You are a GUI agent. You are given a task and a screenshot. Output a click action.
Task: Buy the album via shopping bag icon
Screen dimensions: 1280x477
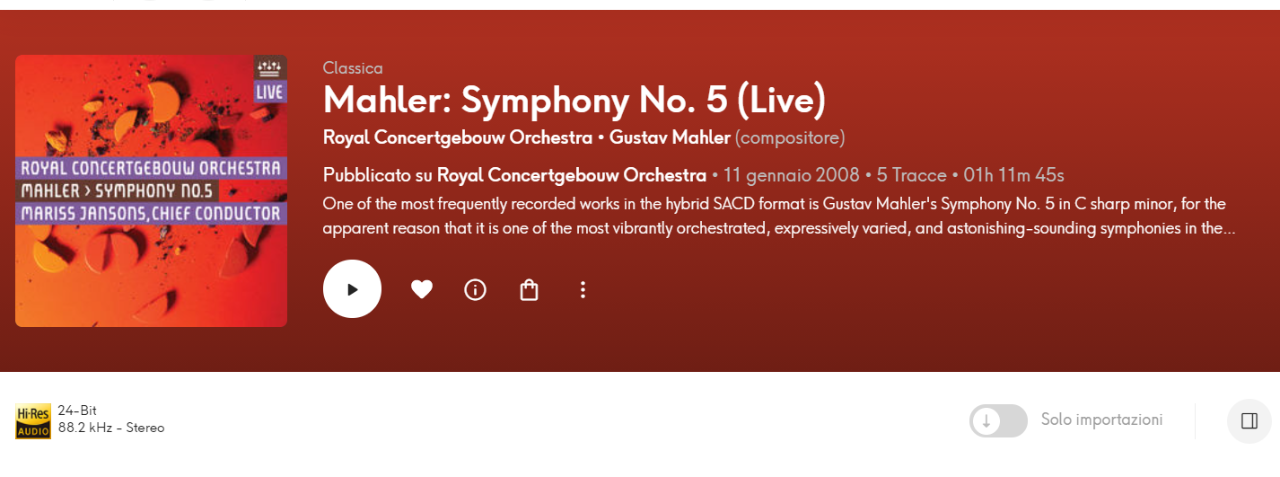coord(529,289)
